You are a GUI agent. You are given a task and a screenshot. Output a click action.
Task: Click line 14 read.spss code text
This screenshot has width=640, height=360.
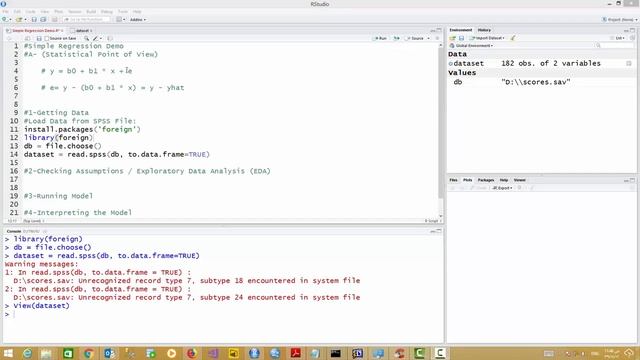(117, 155)
